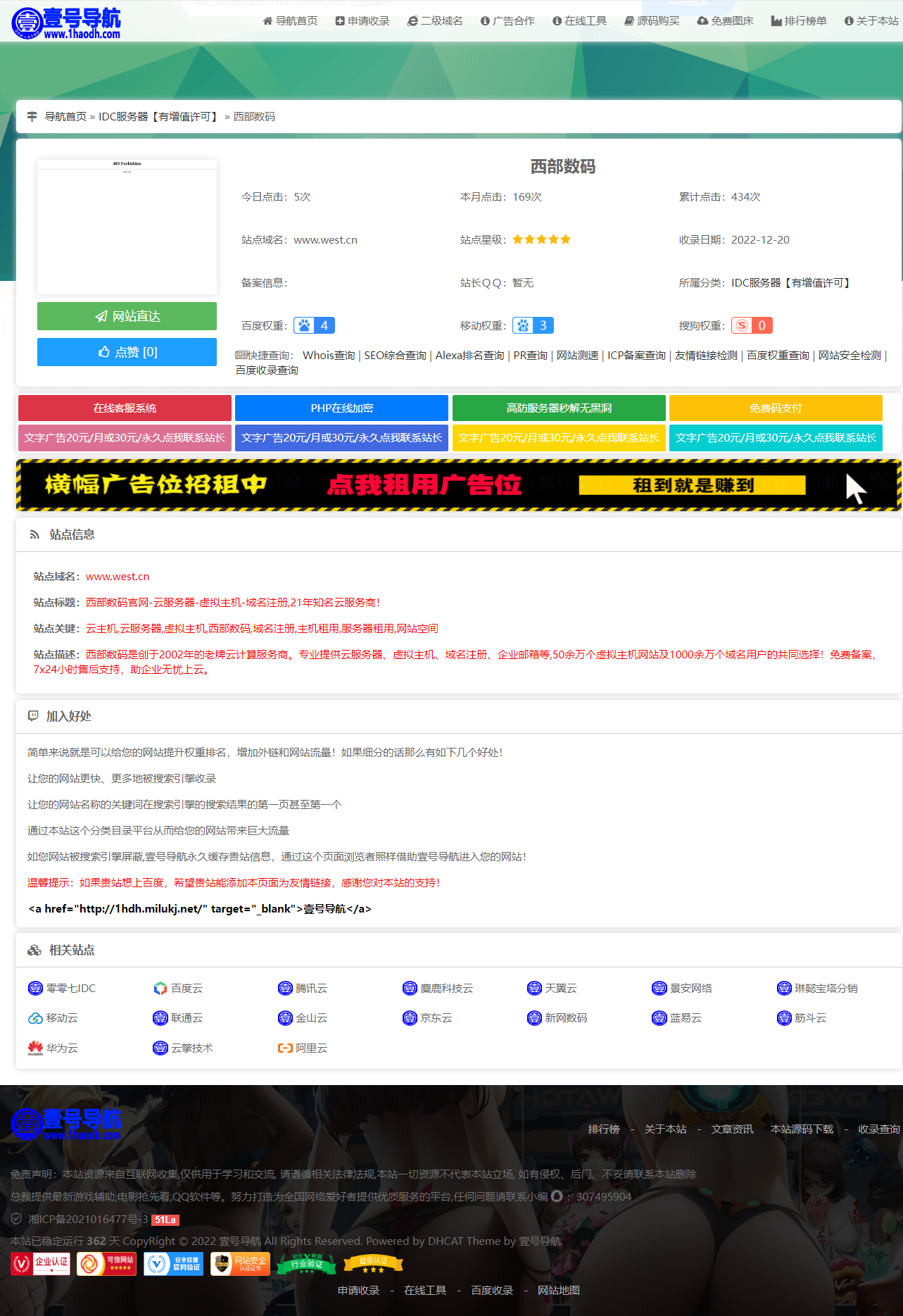Open 网站安全检测 link
The width and height of the screenshot is (903, 1316).
(850, 356)
